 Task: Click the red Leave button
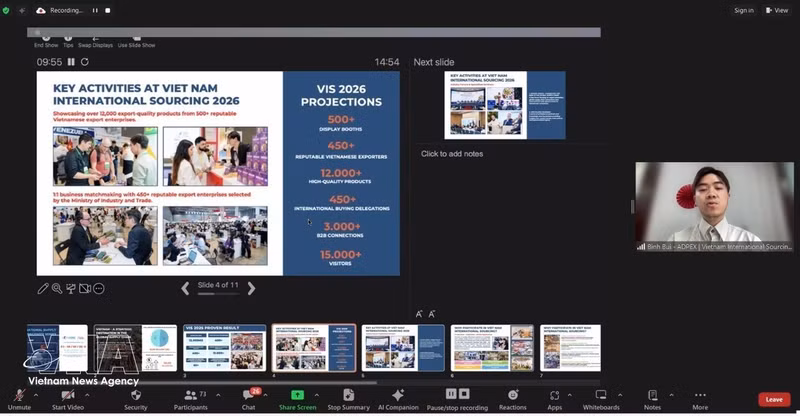774,400
